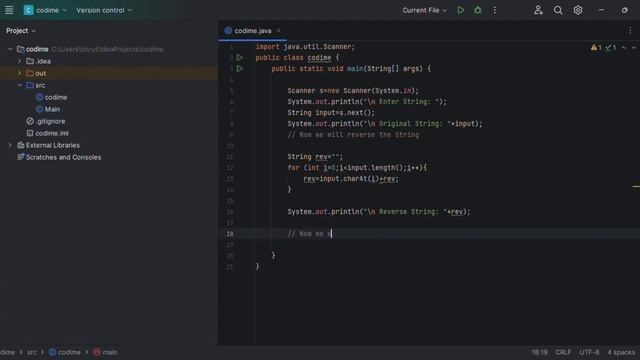Viewport: 640px width, 360px height.
Task: Click run gutter icon beside main method
Action: point(240,69)
